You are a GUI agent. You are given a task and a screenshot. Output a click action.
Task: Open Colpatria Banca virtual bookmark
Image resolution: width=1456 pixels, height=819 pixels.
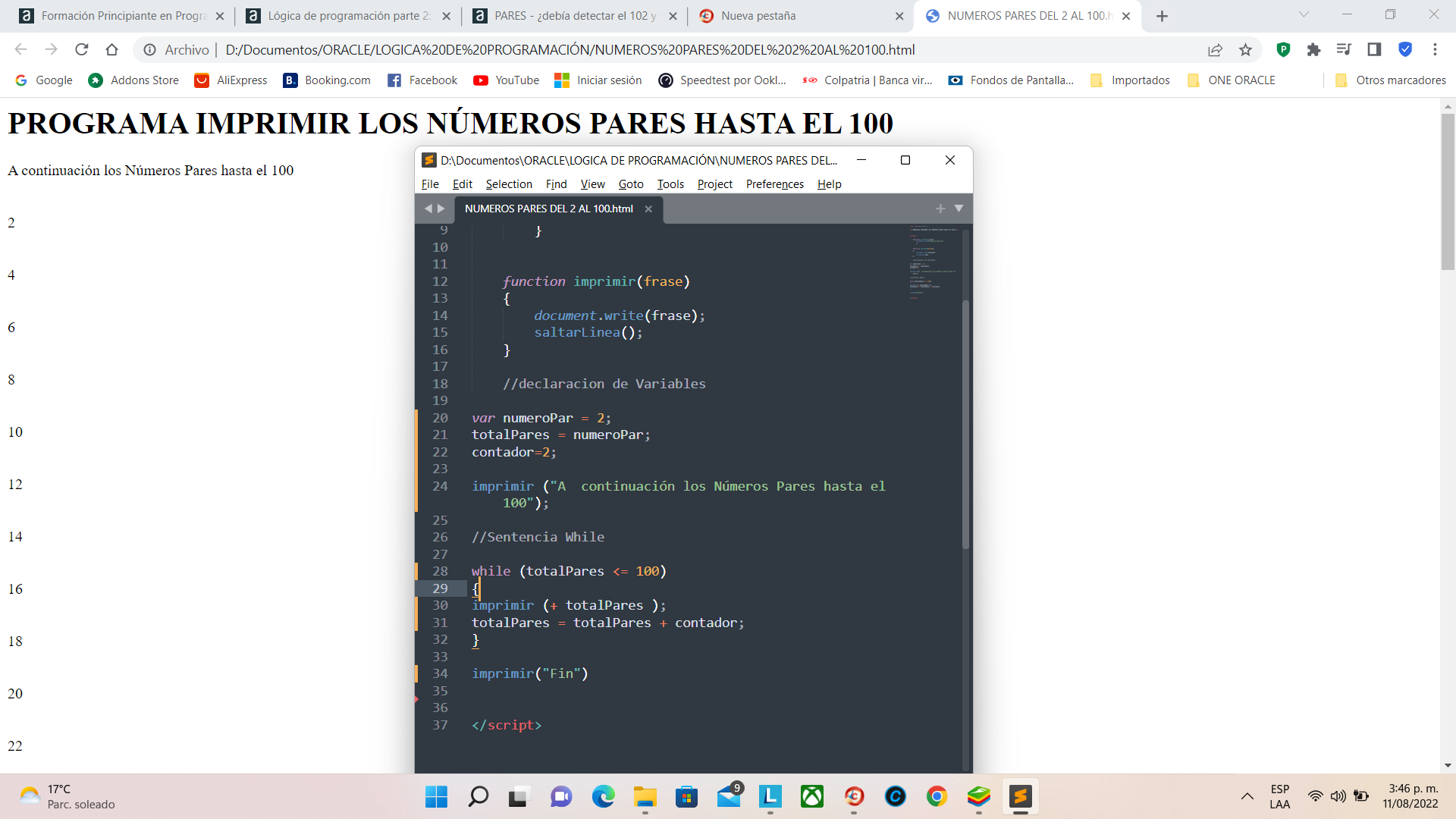click(x=868, y=80)
